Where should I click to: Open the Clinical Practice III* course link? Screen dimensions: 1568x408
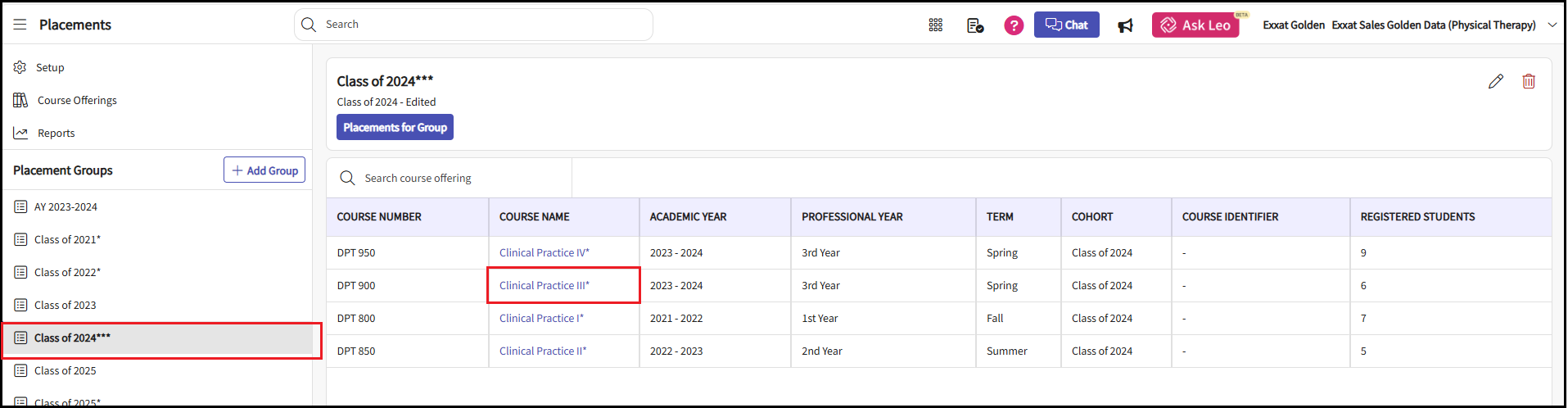click(544, 285)
